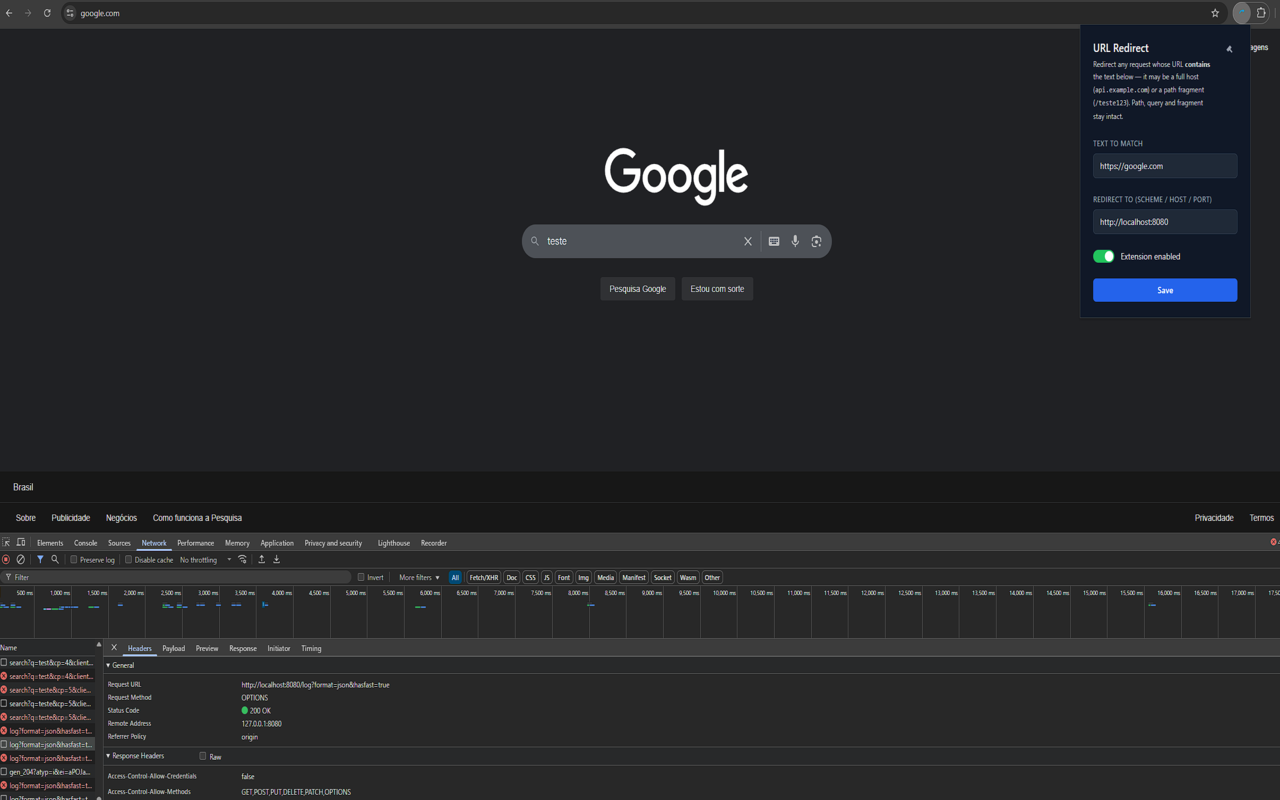
Task: Click the Pesquisa Google button
Action: 638,289
